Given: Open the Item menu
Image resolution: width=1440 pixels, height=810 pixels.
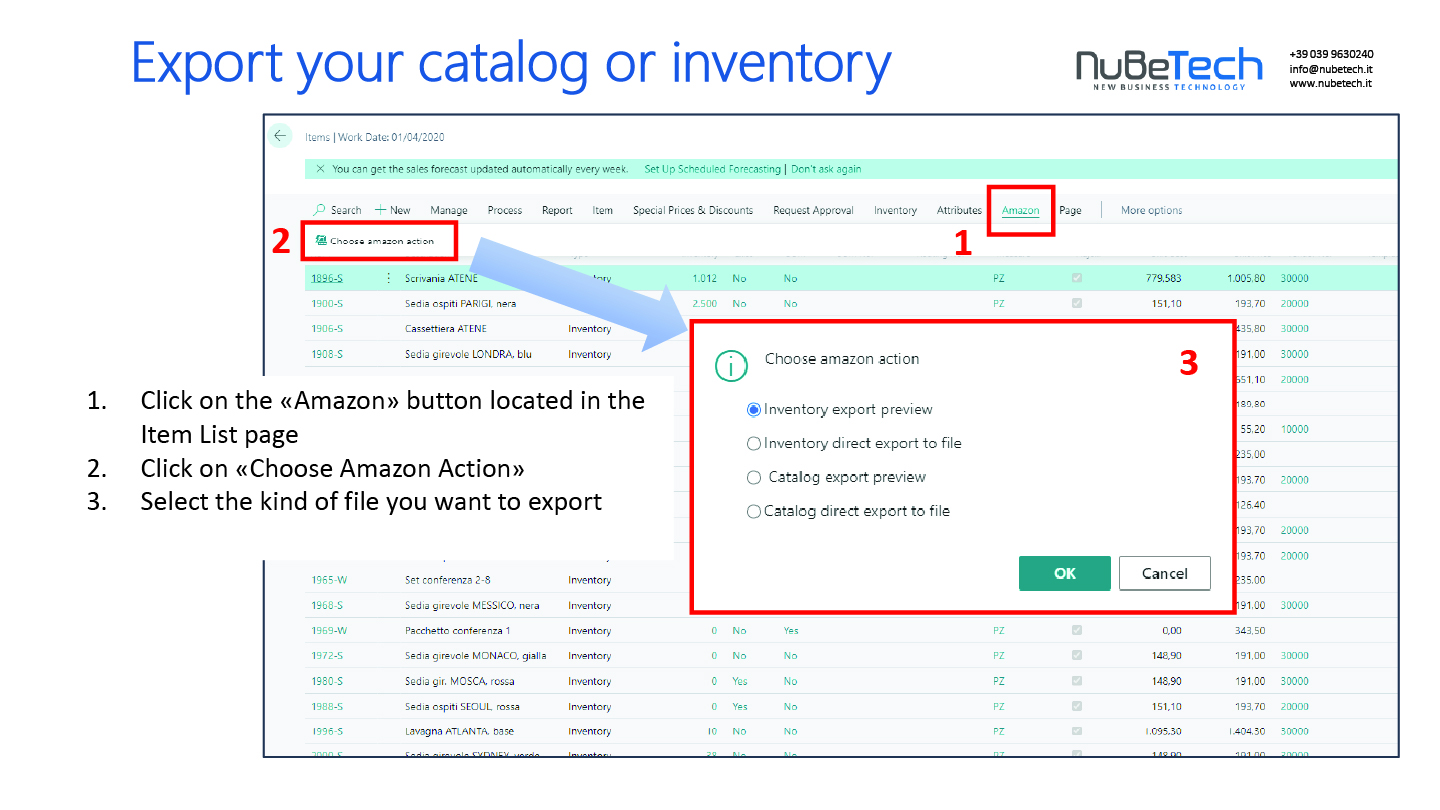Looking at the screenshot, I should 603,210.
